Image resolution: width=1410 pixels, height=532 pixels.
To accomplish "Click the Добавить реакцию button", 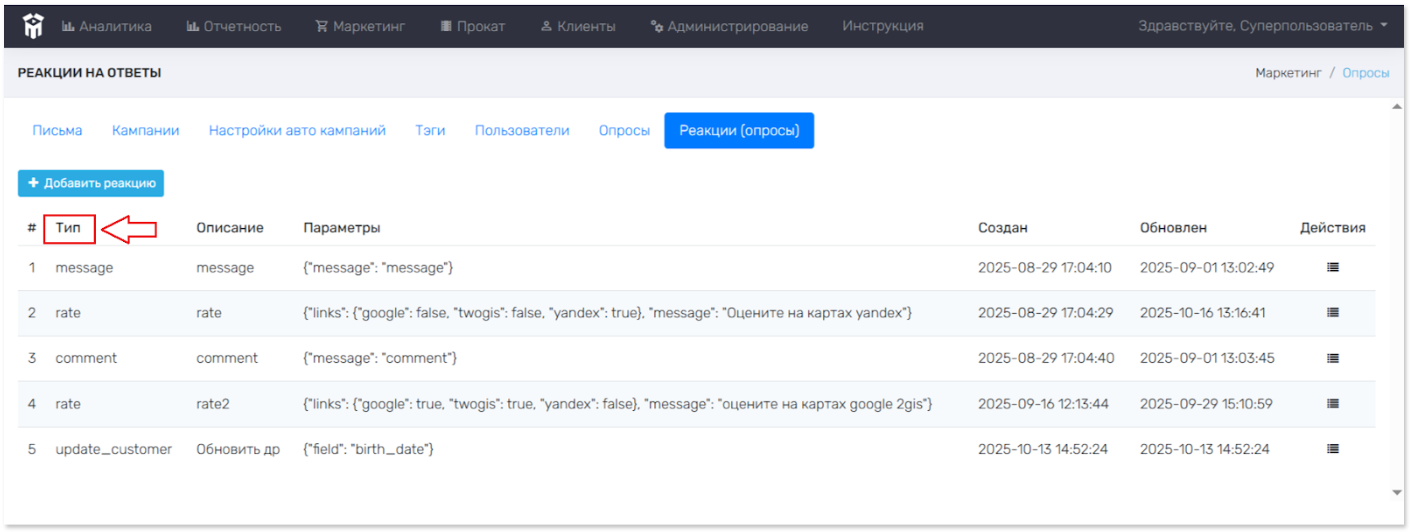I will pyautogui.click(x=91, y=183).
